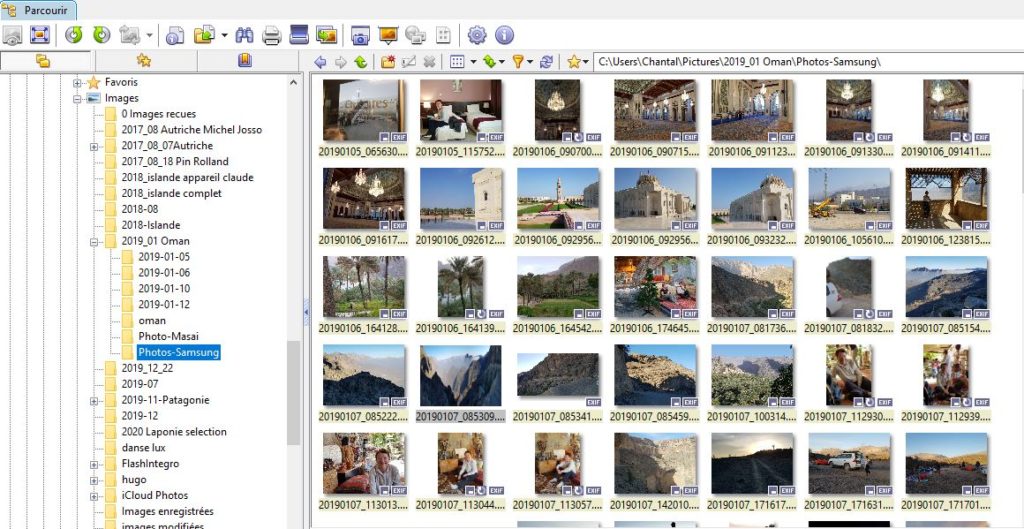Open settings with the gear icon
The width and height of the screenshot is (1024, 529).
[477, 35]
